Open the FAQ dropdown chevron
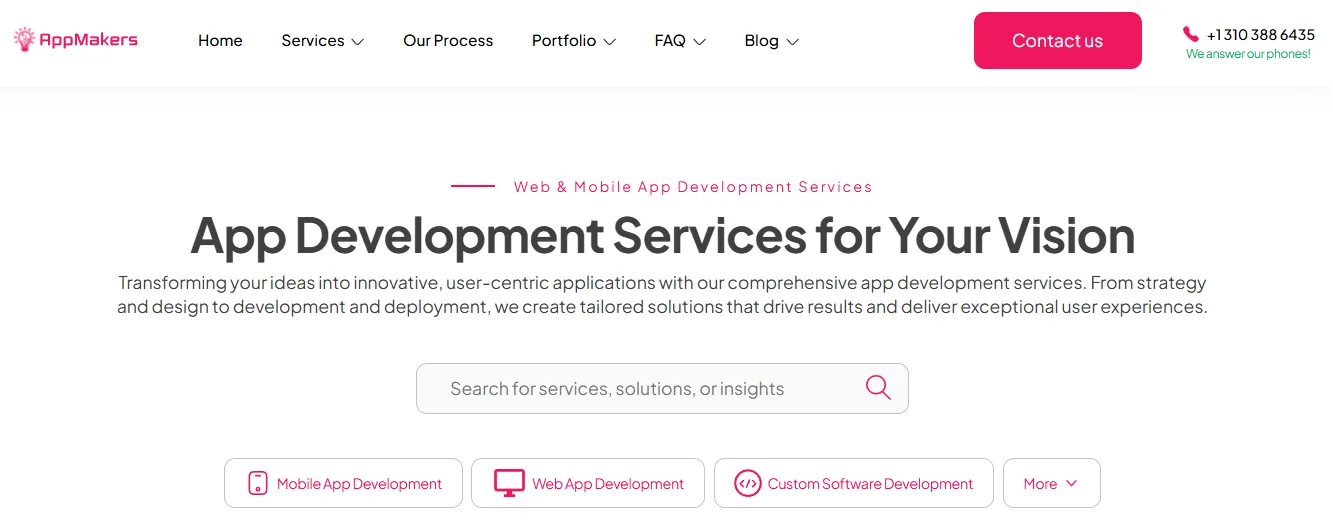This screenshot has height=530, width=1333. tap(700, 42)
